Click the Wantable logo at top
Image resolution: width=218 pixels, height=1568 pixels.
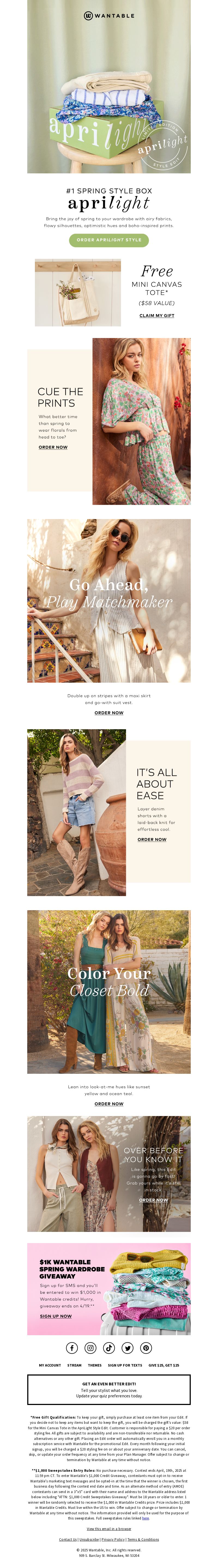click(109, 16)
